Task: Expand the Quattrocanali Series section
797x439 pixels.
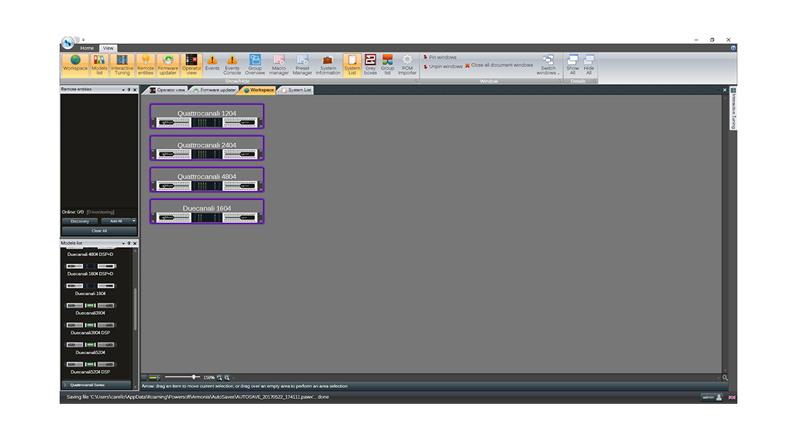Action: click(x=97, y=385)
